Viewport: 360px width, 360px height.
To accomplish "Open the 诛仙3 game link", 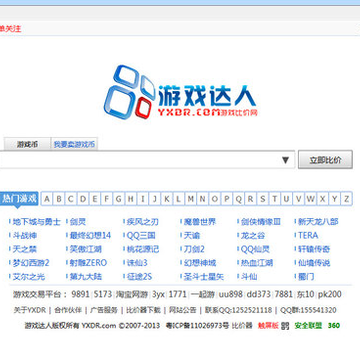I will click(x=137, y=263).
